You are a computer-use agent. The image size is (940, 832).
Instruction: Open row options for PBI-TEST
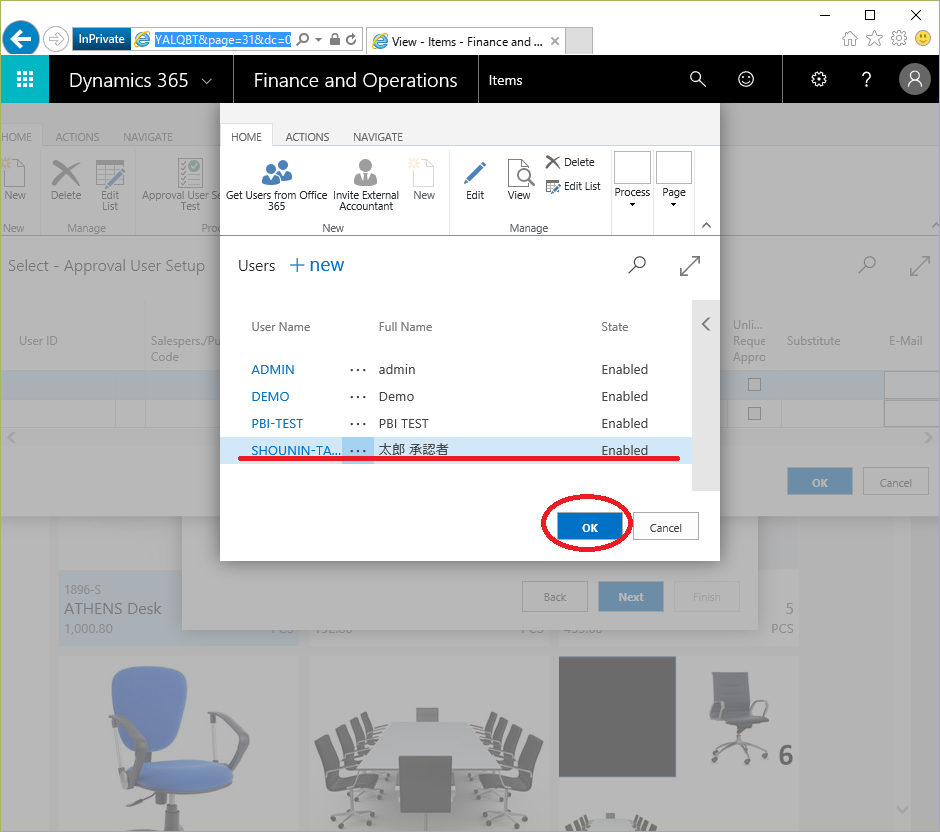(x=358, y=424)
